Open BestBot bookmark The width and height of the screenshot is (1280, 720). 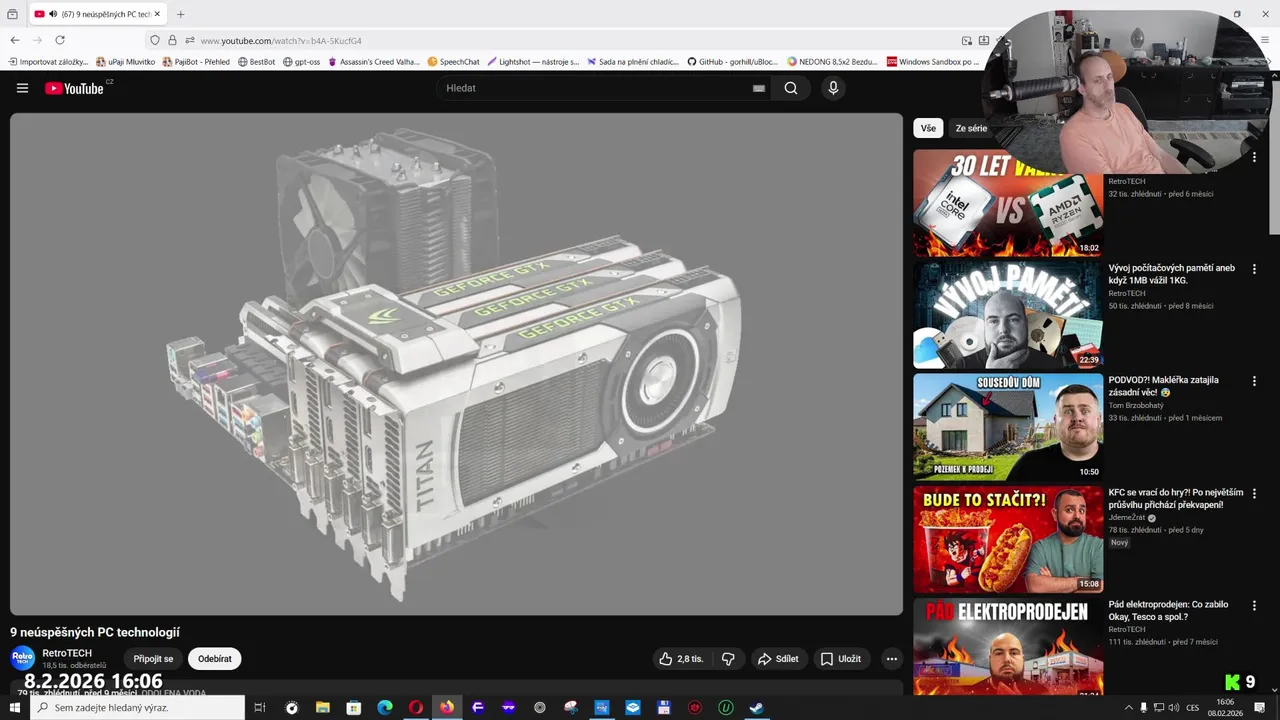click(256, 62)
